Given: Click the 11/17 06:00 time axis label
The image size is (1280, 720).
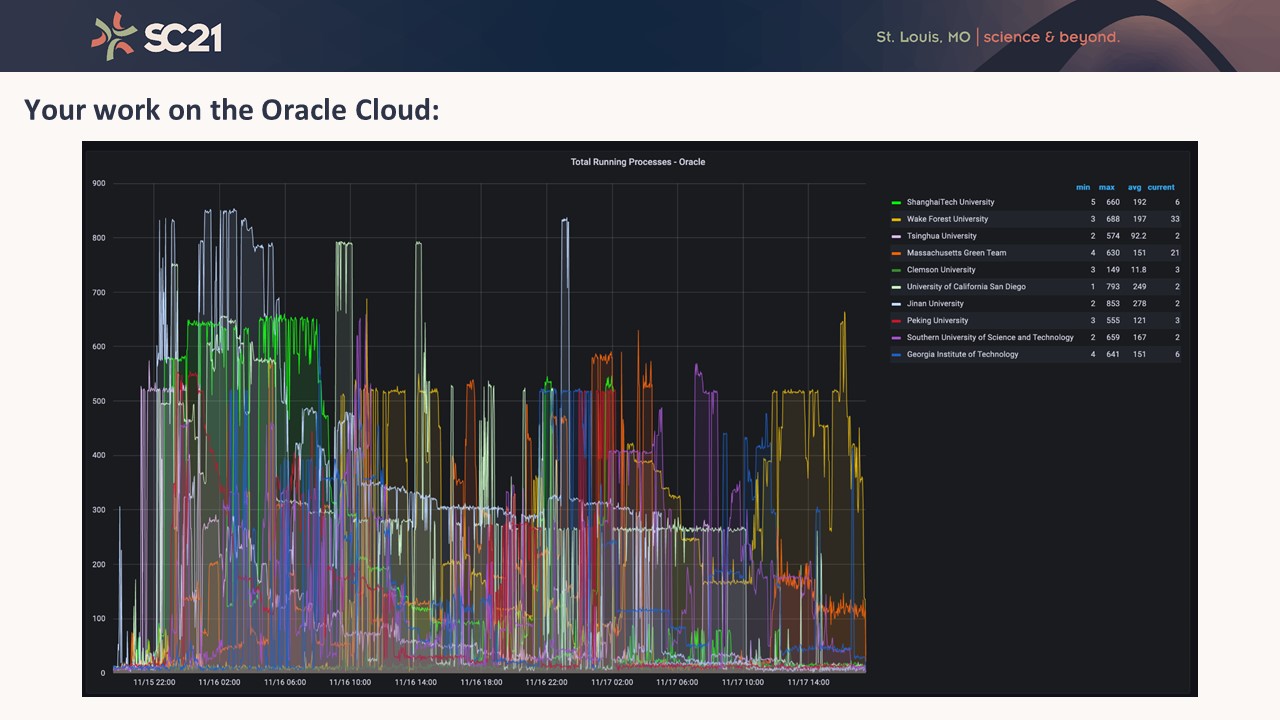Looking at the screenshot, I should pos(677,683).
